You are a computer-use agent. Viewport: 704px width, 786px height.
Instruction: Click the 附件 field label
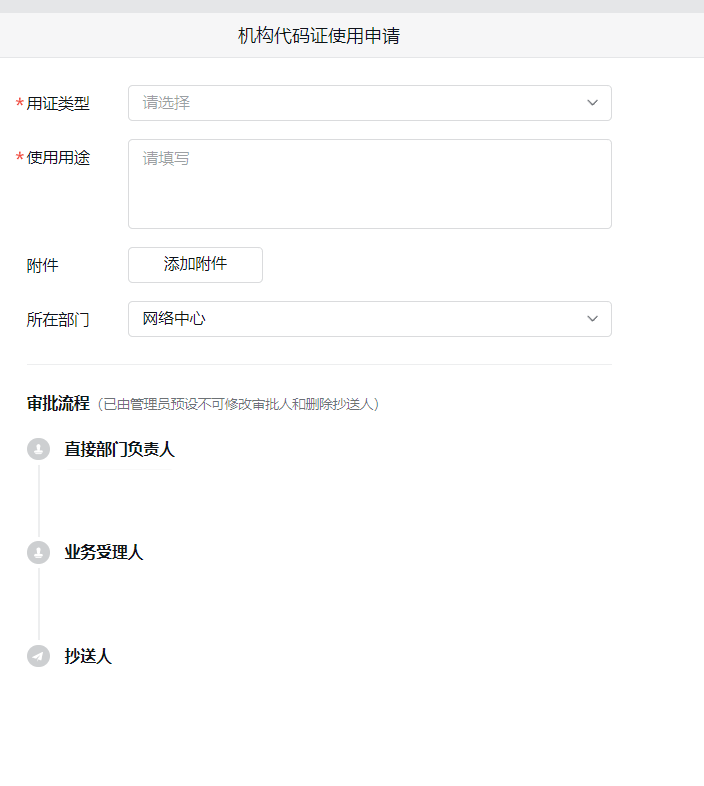[43, 265]
